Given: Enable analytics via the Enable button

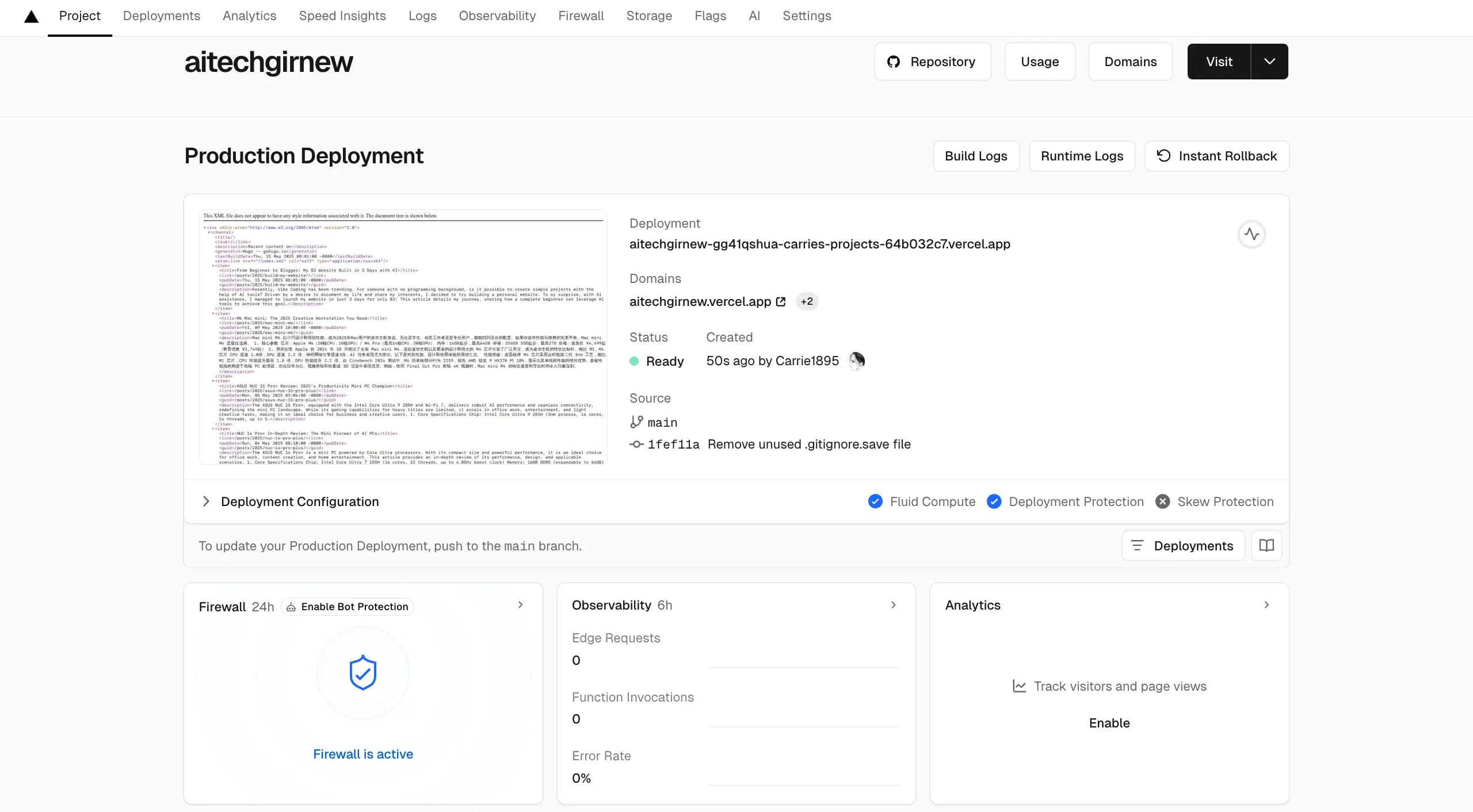Looking at the screenshot, I should [1109, 723].
